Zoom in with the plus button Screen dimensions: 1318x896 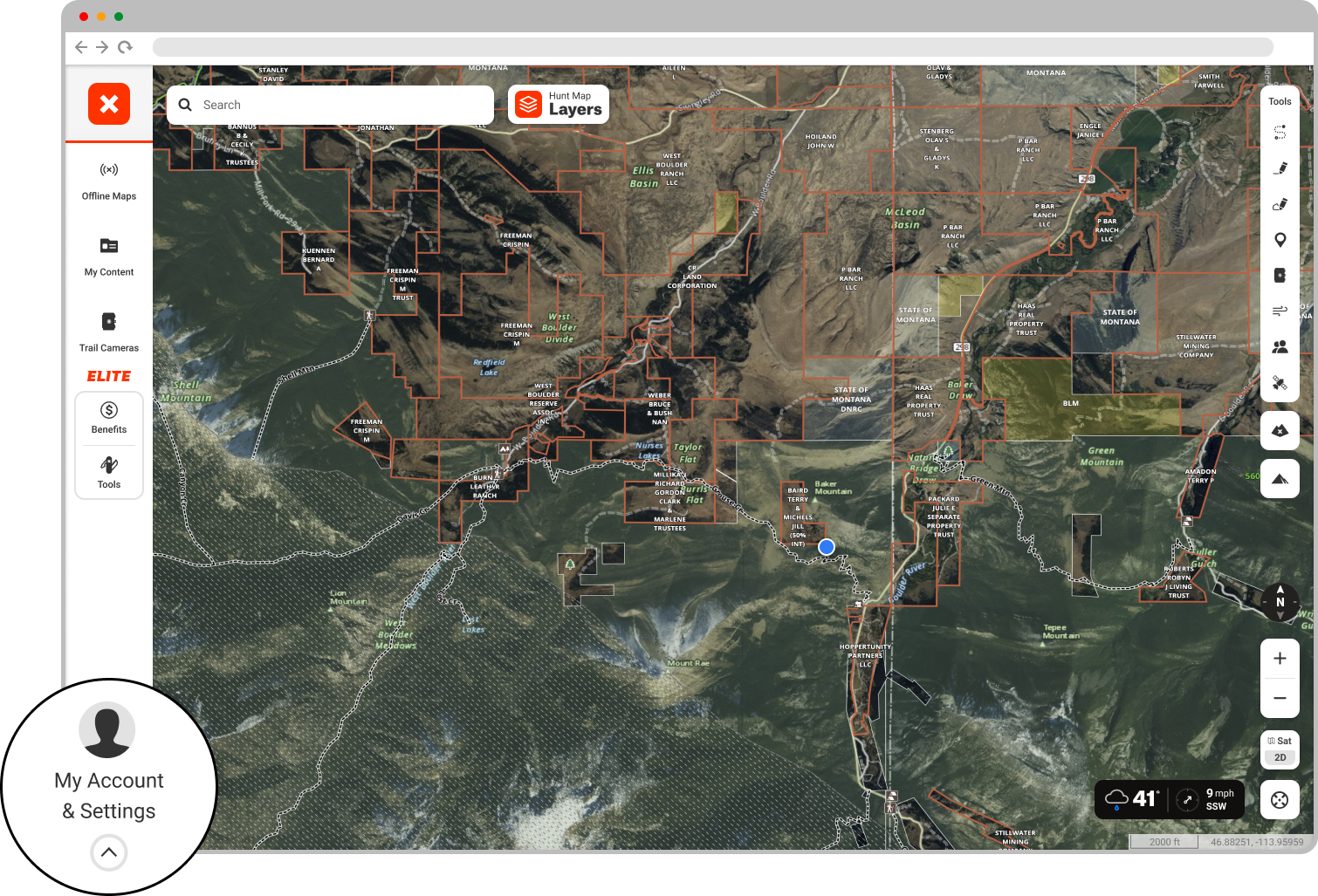click(1280, 659)
